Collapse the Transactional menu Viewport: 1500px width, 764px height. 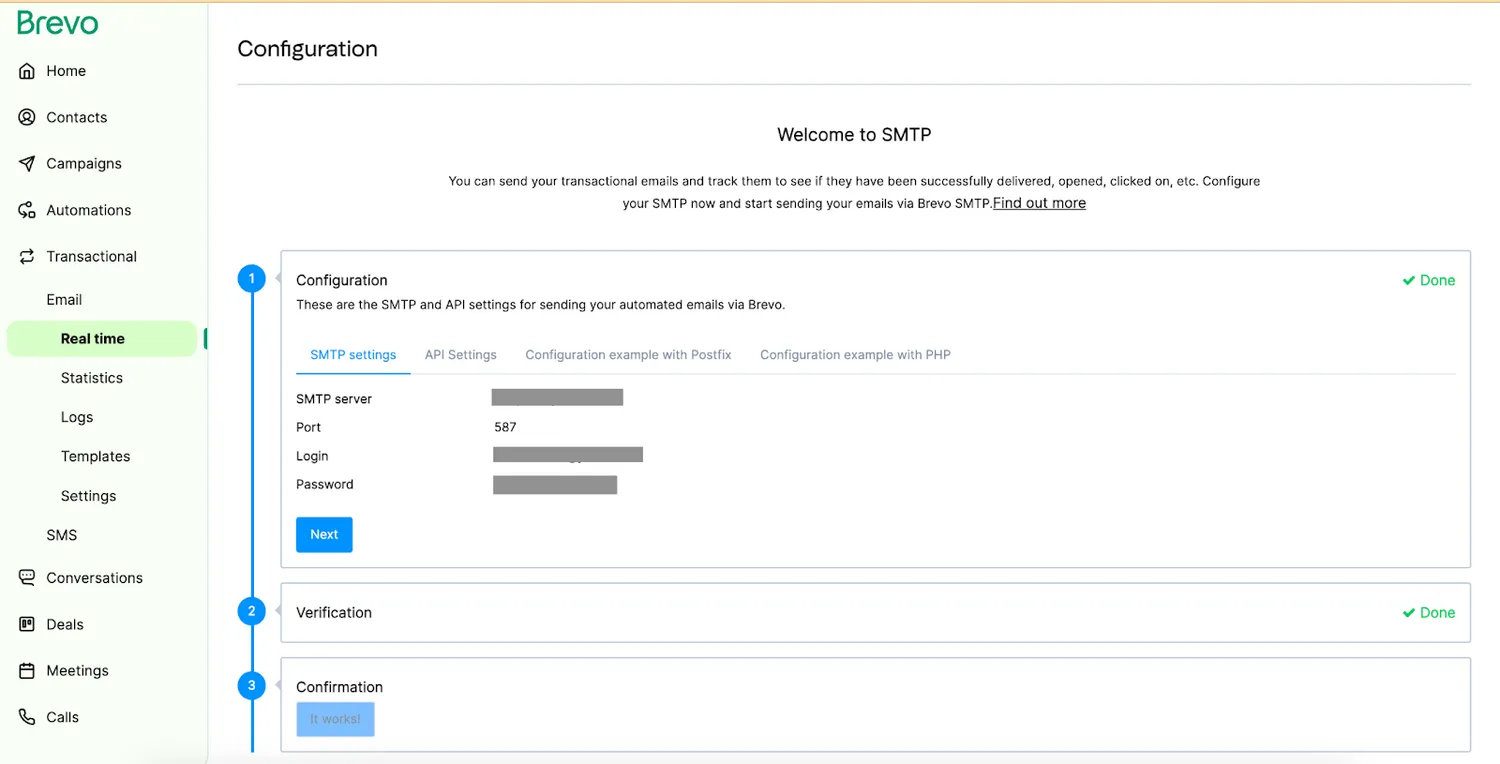point(91,257)
